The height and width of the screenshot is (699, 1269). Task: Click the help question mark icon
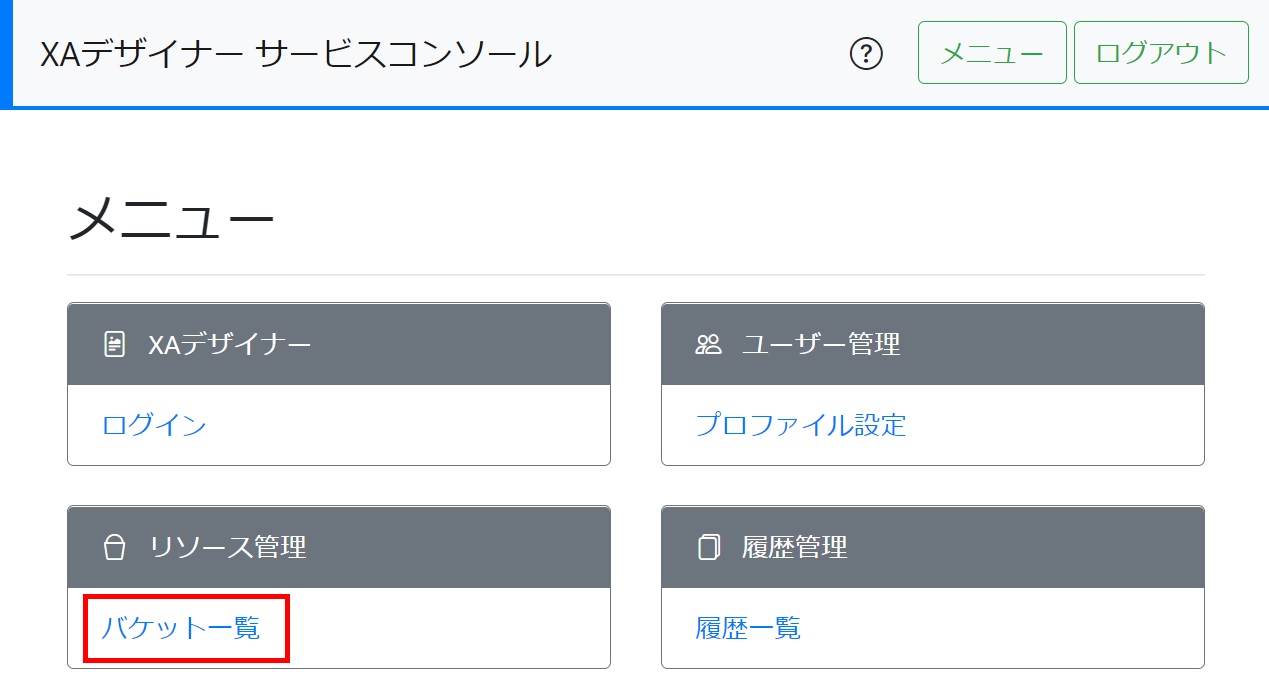866,54
